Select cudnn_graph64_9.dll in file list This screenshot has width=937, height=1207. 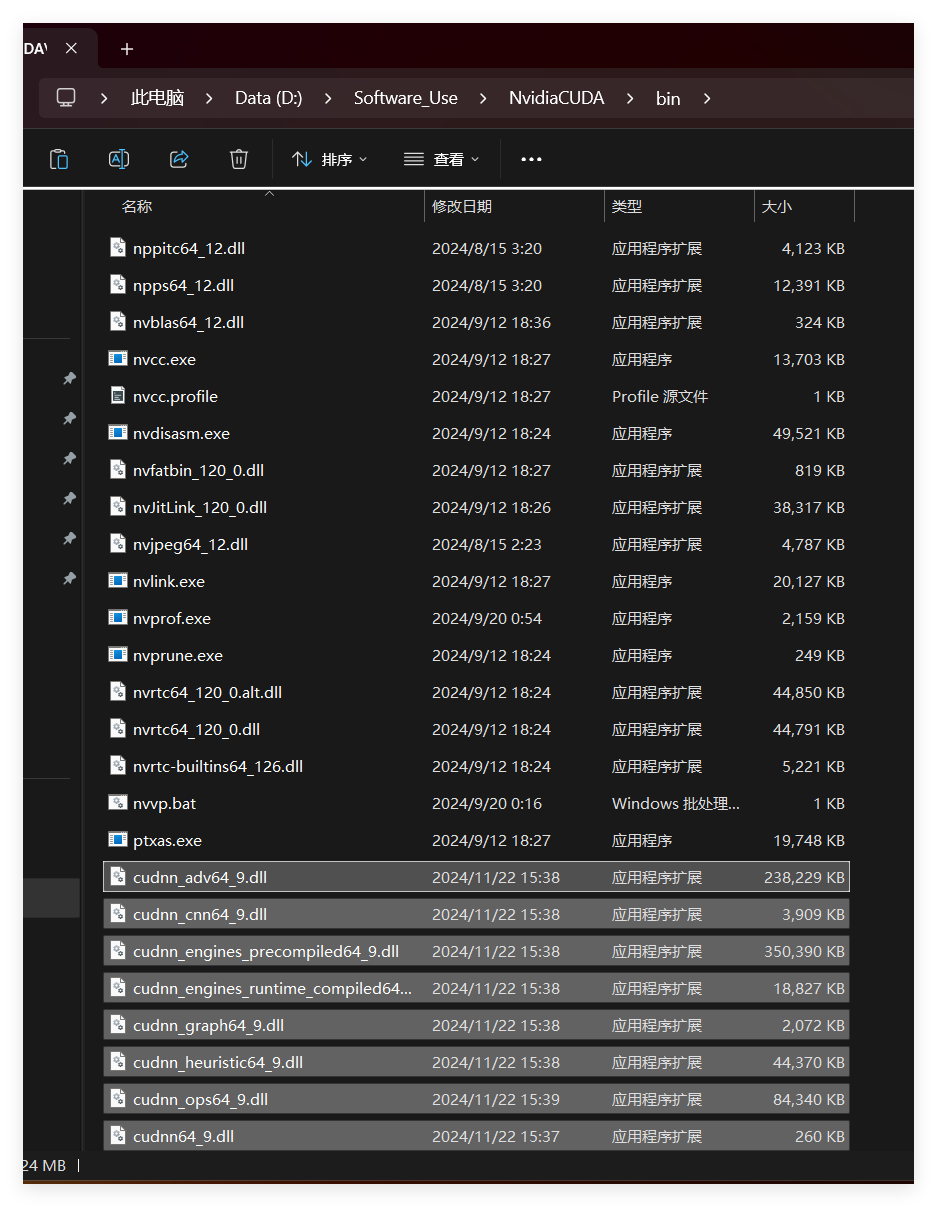click(208, 1025)
